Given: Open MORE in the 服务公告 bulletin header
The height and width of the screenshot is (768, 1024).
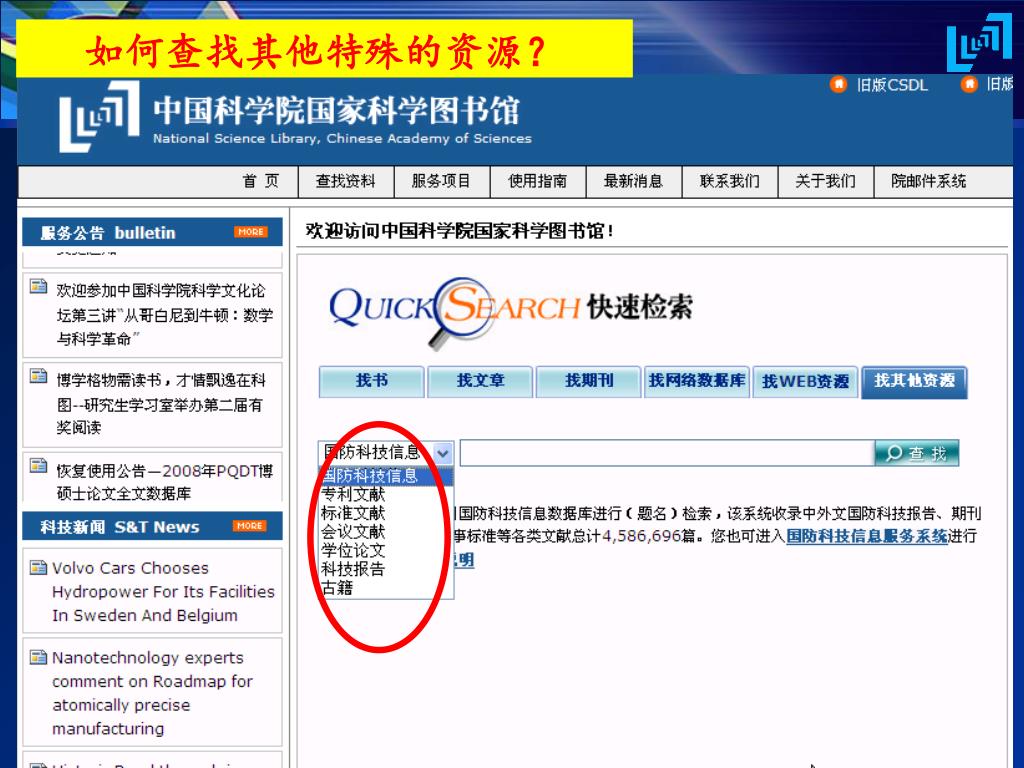Looking at the screenshot, I should (x=251, y=232).
